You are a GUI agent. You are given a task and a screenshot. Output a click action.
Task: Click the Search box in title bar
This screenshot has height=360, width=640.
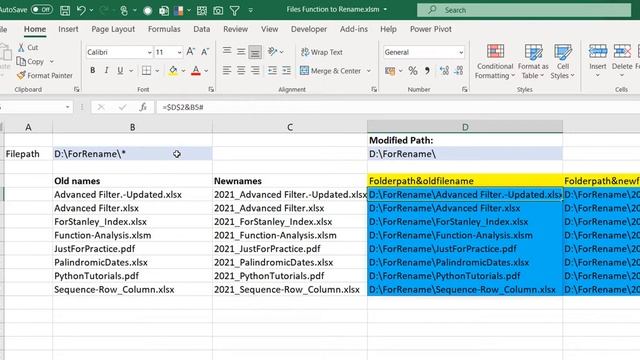(x=524, y=10)
